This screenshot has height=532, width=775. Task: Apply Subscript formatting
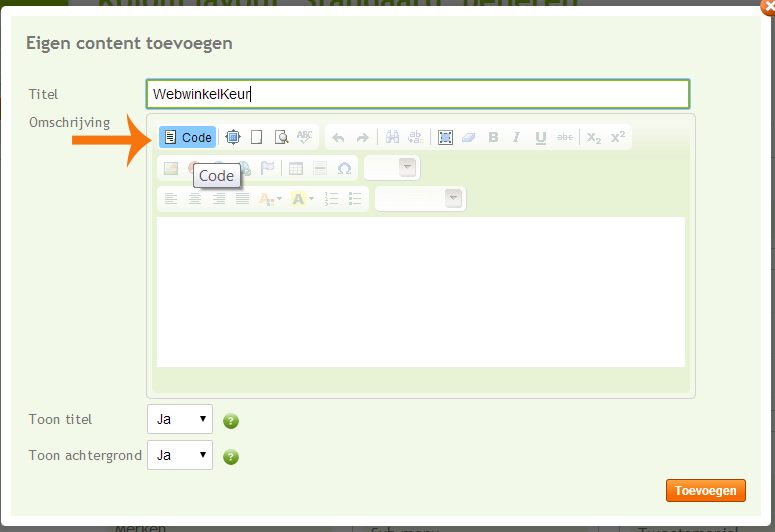[x=594, y=137]
